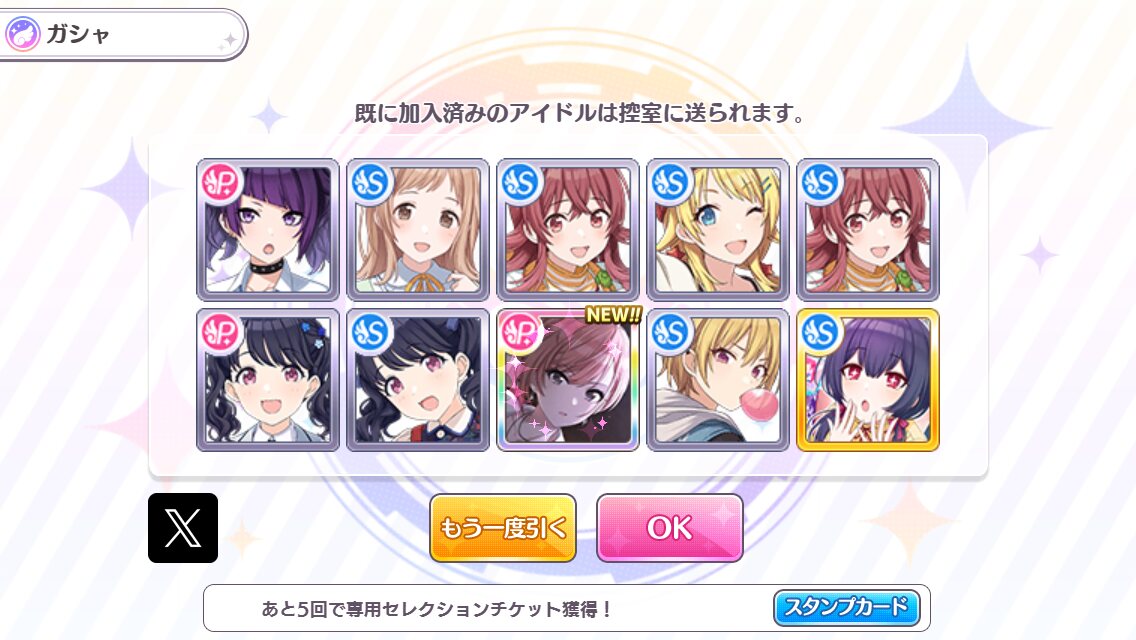Click the selection ticket progress message bar
1136x640 pixels.
click(567, 608)
